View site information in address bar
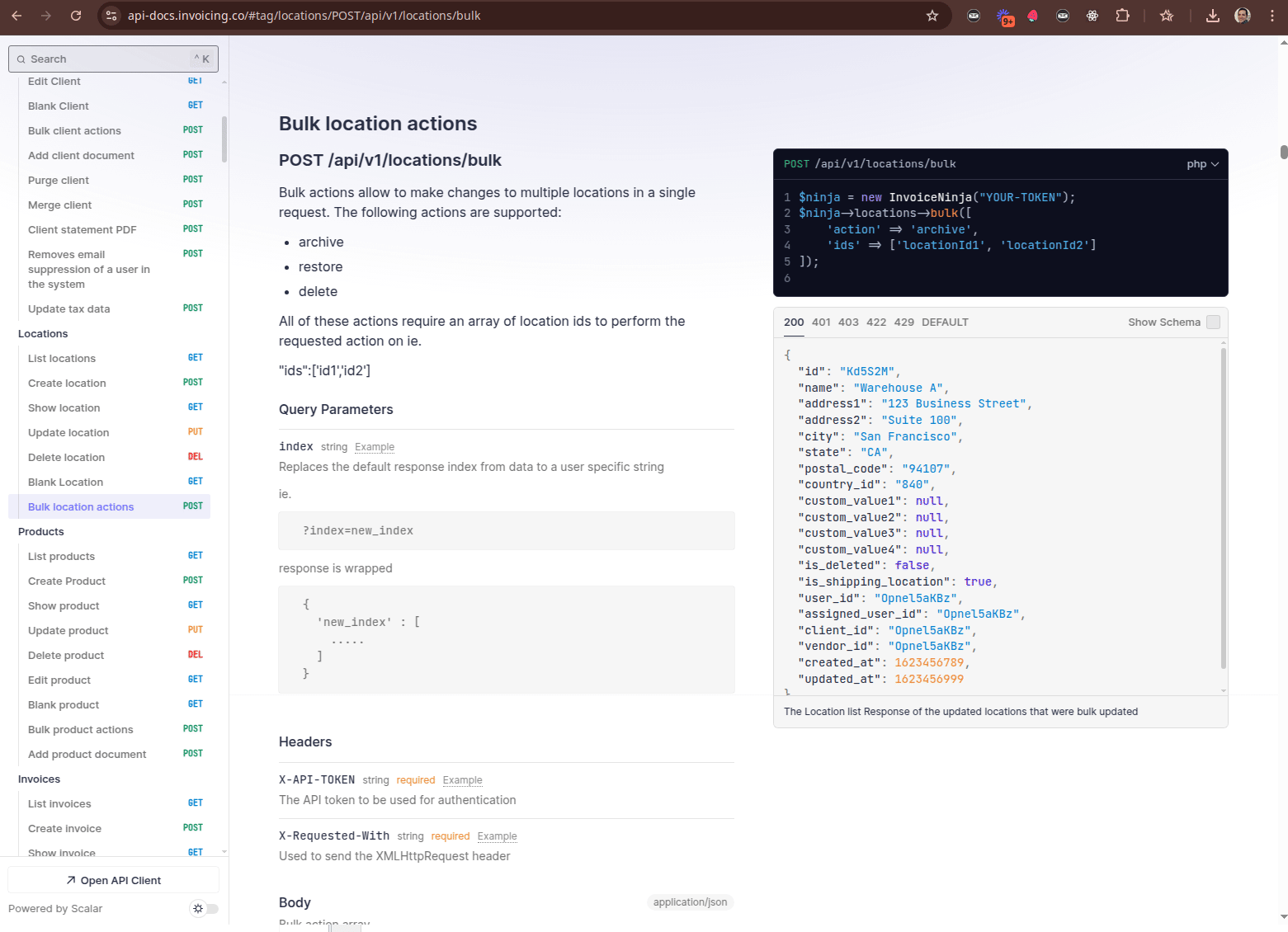This screenshot has height=932, width=1288. (112, 16)
